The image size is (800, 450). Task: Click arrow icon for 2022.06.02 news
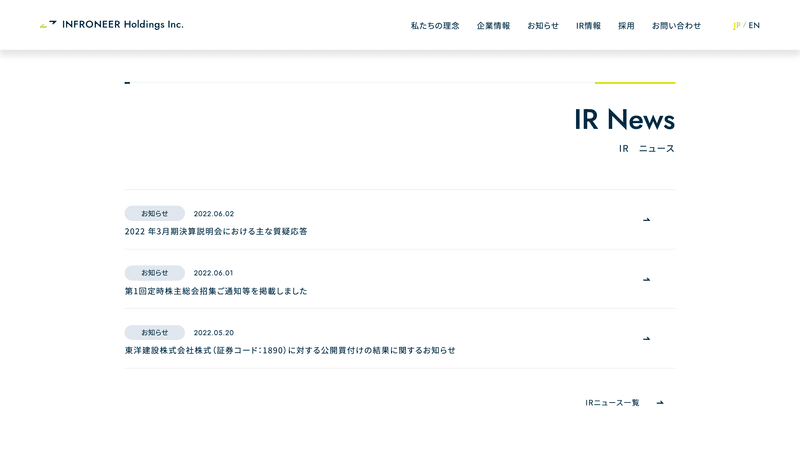click(646, 220)
